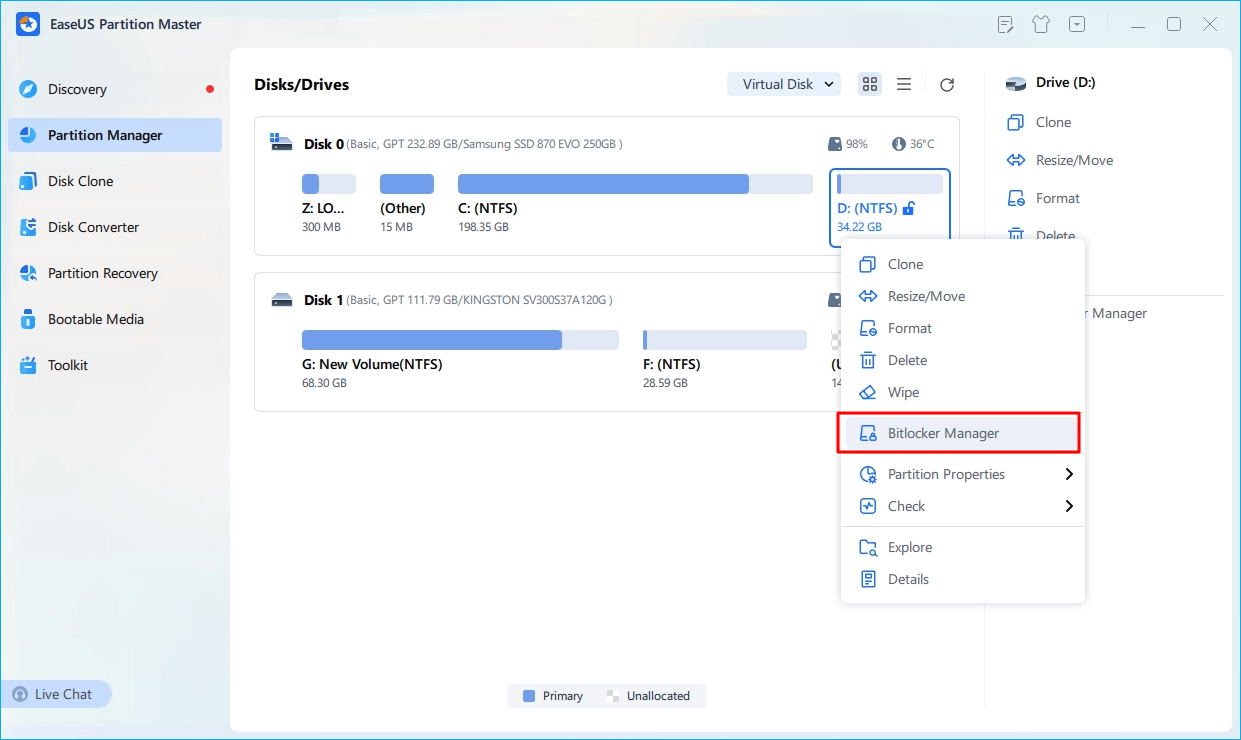Click the Details document icon in menu
The height and width of the screenshot is (740, 1241).
[868, 579]
